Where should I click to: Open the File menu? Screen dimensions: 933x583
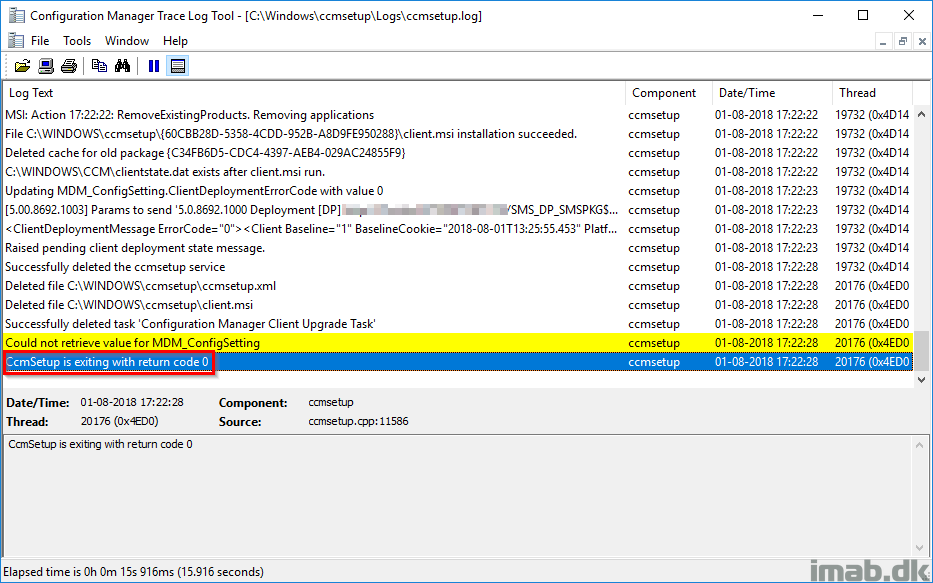click(40, 41)
